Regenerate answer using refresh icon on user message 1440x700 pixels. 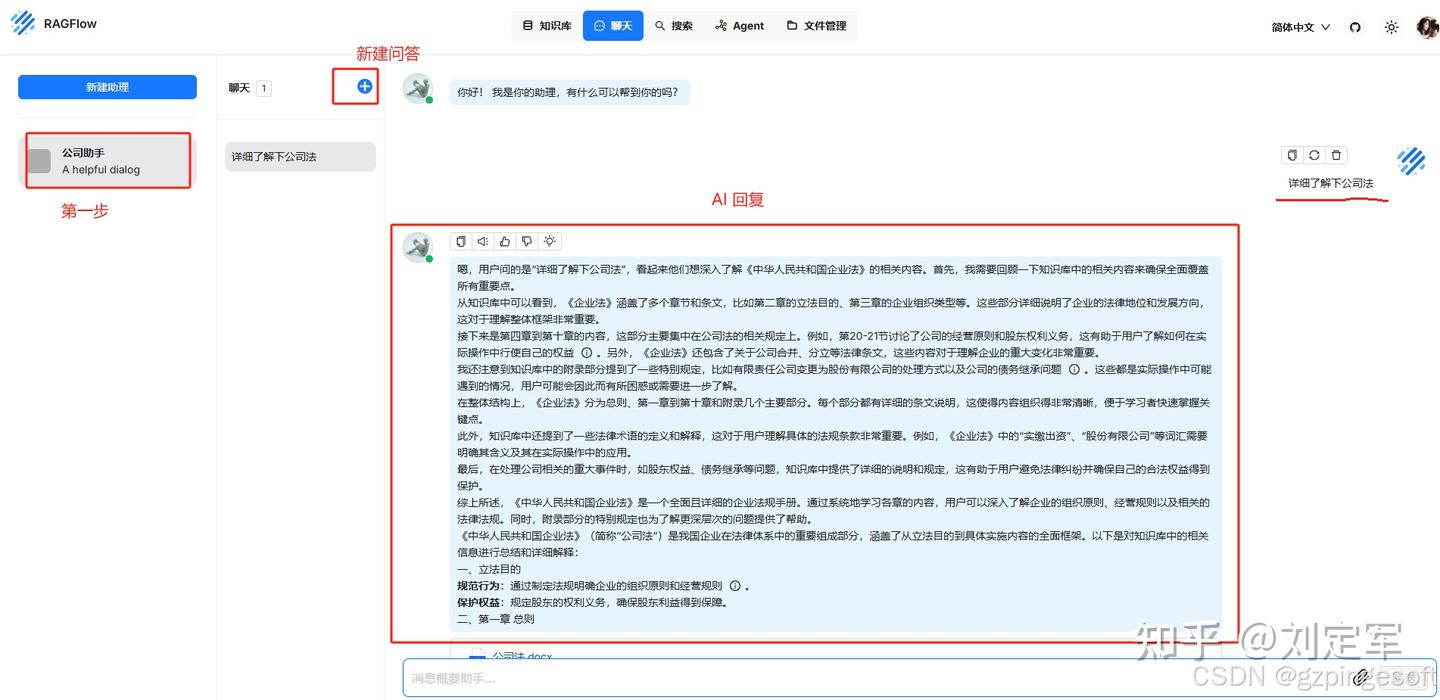[1314, 155]
